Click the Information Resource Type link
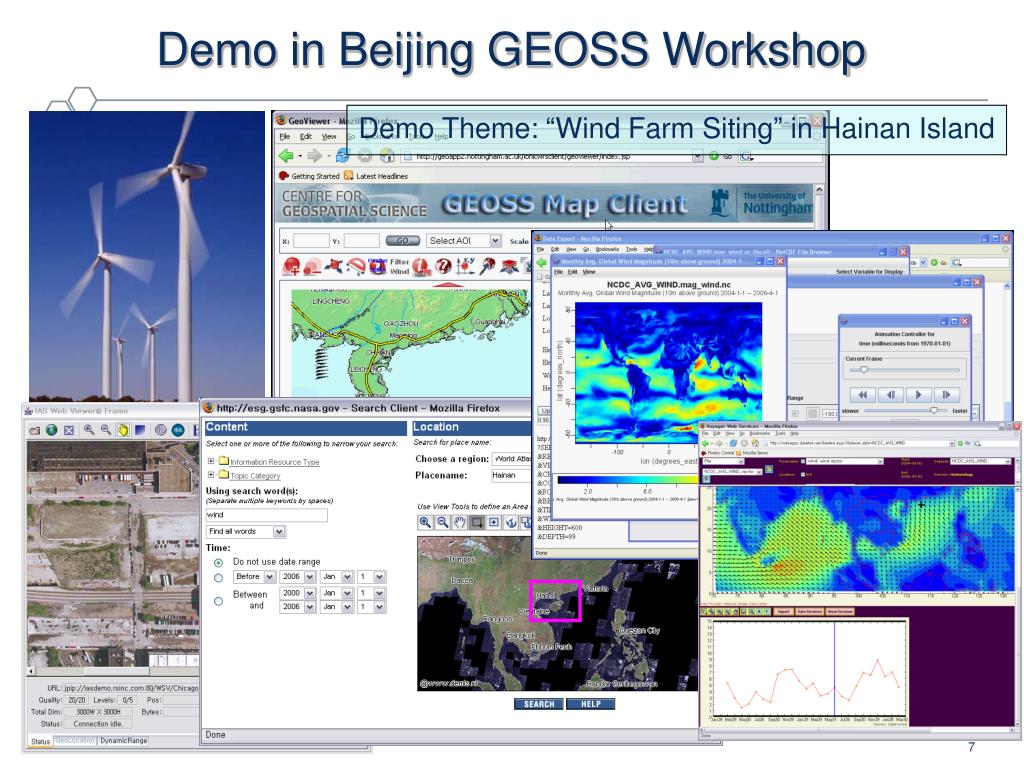1024x768 pixels. point(274,462)
